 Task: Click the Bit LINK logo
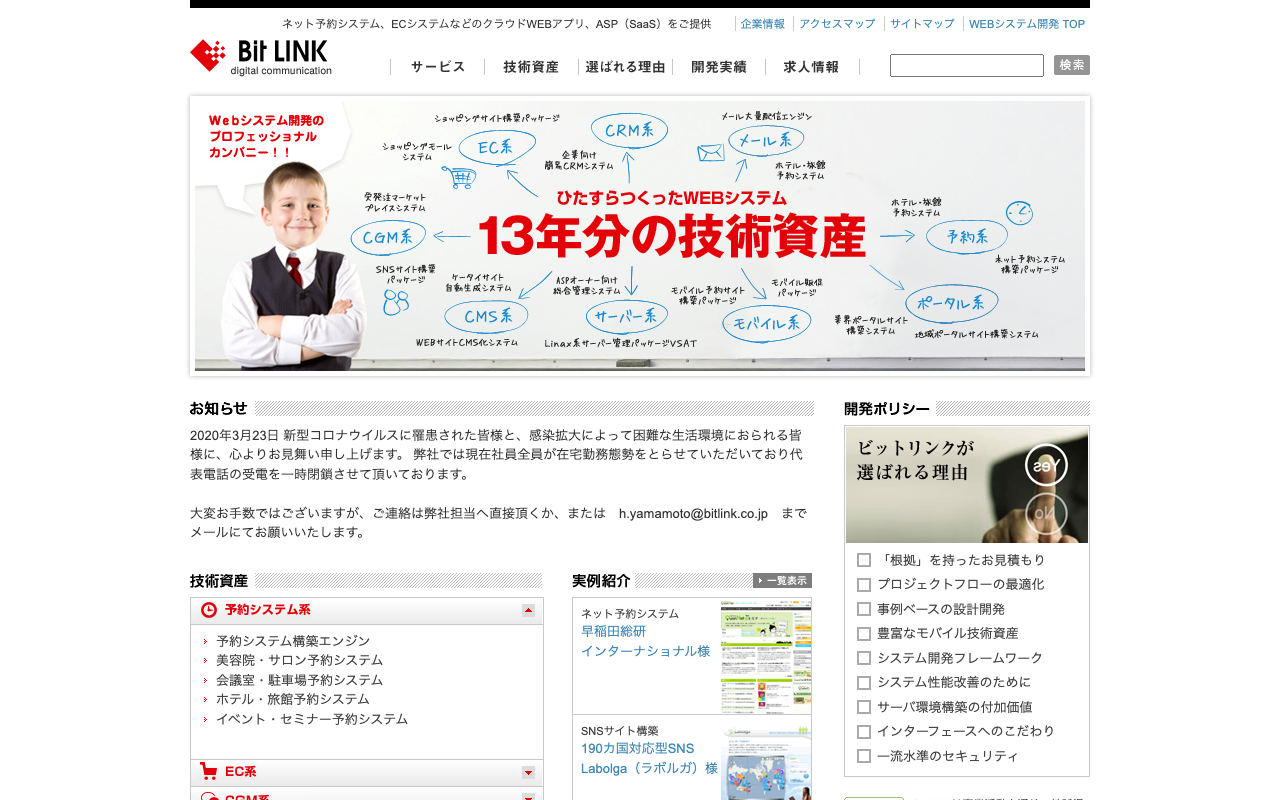point(261,57)
